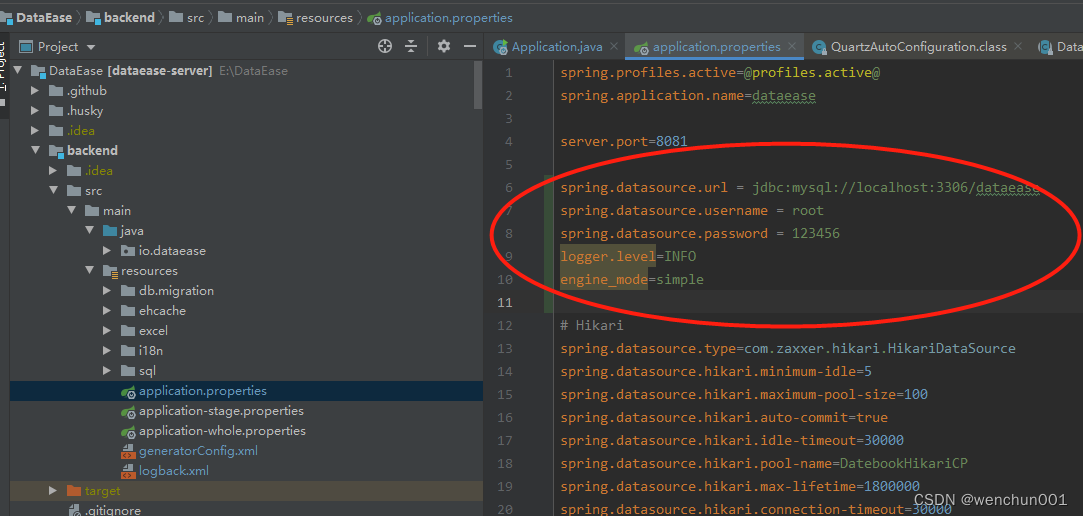This screenshot has height=516, width=1083.
Task: Select application-whole.properties file
Action: click(x=222, y=431)
